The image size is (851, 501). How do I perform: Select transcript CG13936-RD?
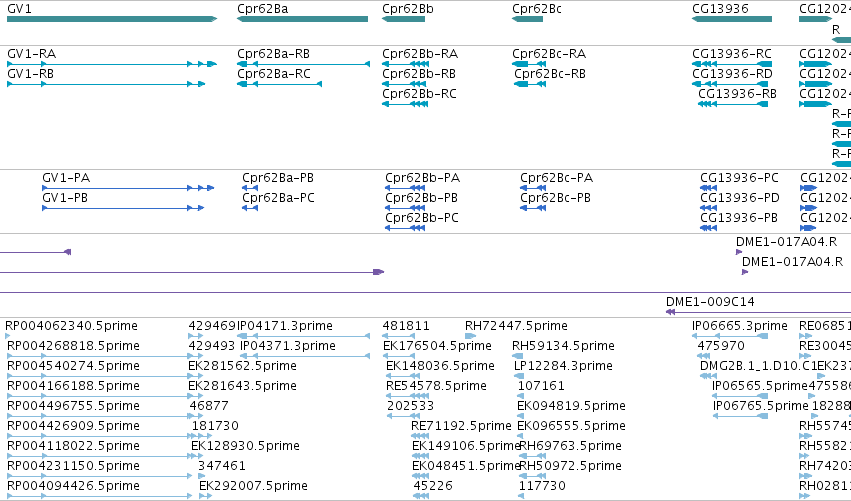[x=732, y=74]
